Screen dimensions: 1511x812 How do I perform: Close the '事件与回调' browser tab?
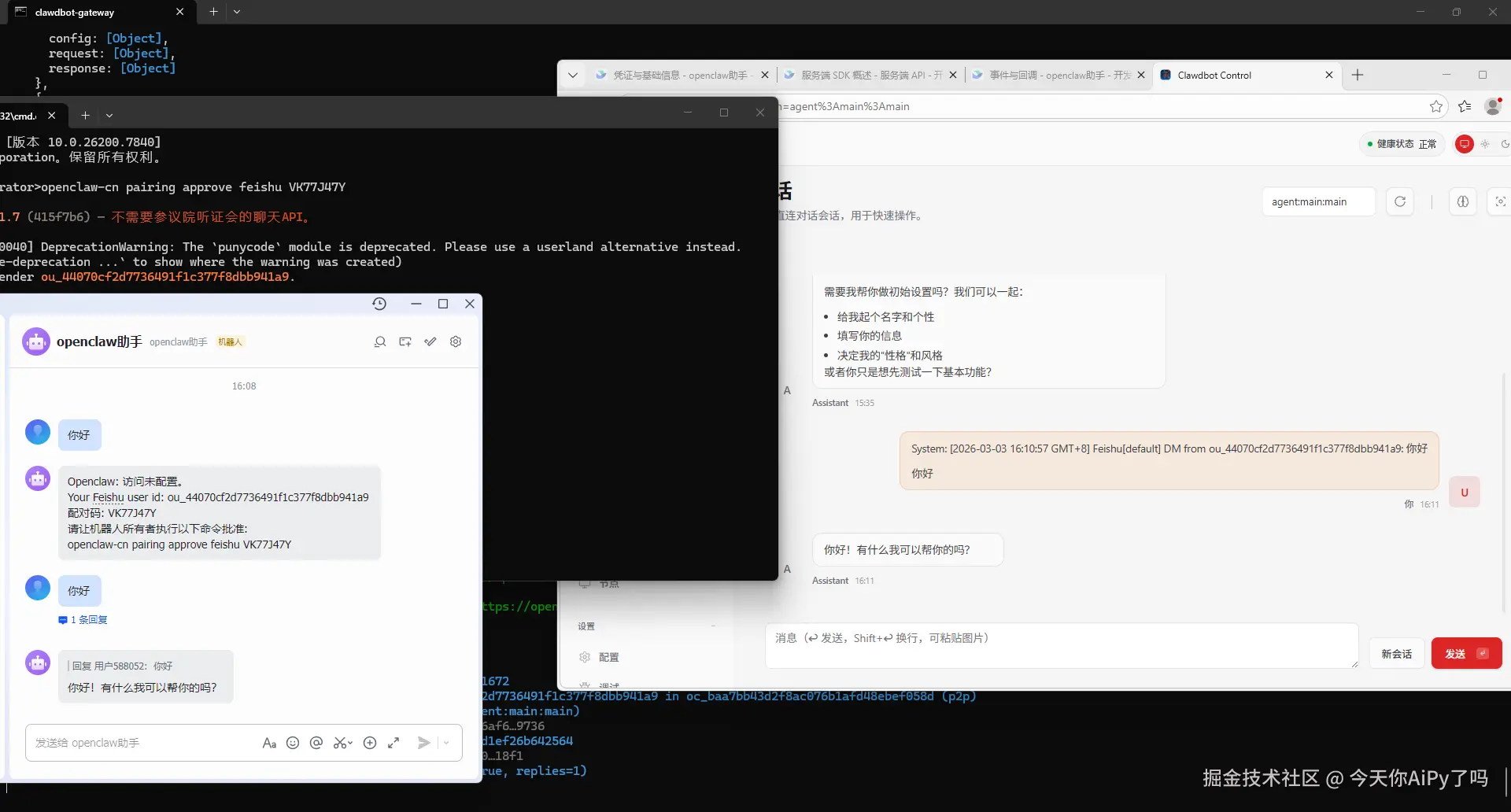click(1141, 75)
